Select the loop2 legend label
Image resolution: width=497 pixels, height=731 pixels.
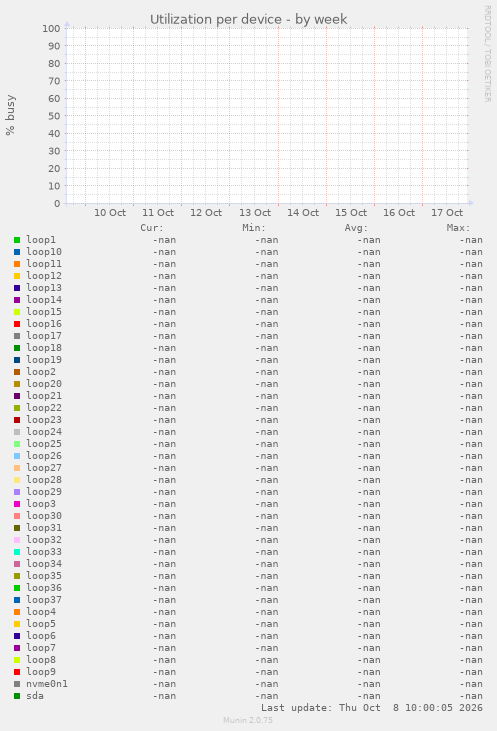[41, 372]
